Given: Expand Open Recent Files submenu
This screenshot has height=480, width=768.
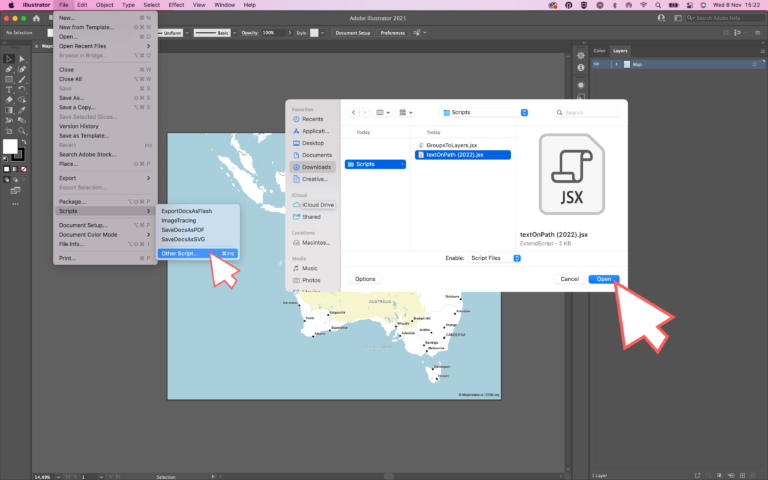Looking at the screenshot, I should (104, 46).
